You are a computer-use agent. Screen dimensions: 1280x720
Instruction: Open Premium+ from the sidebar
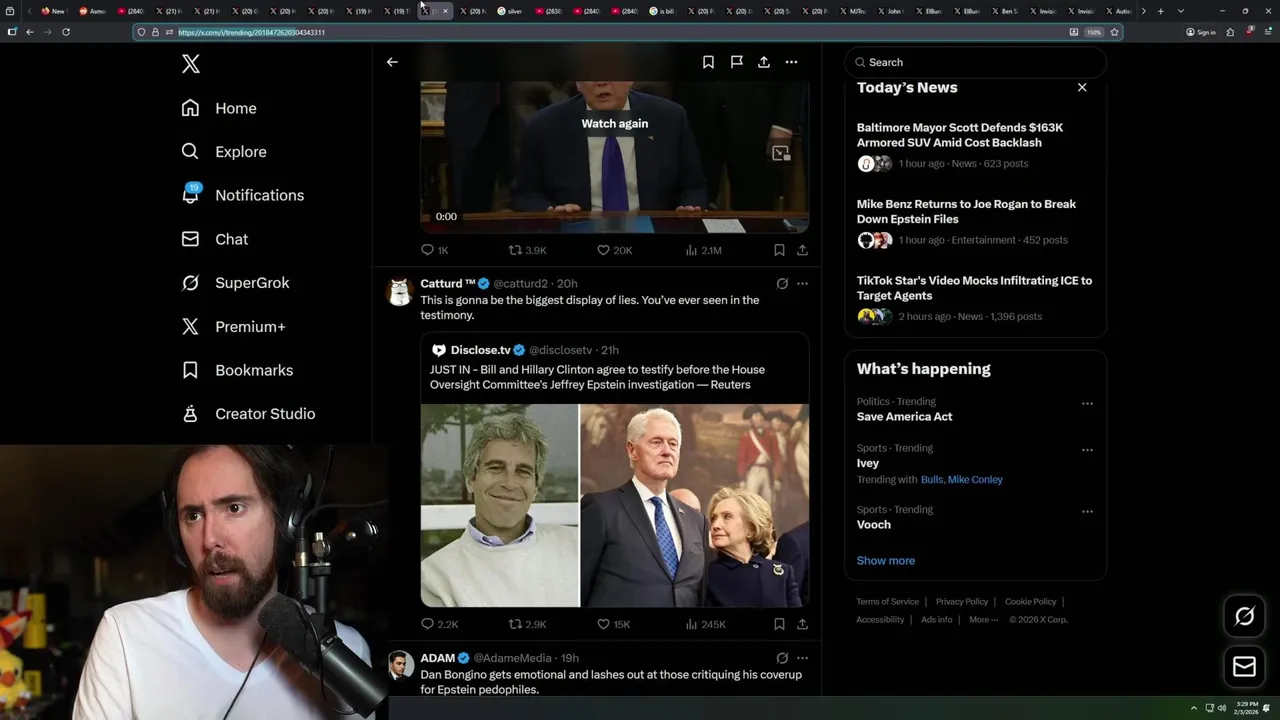tap(233, 326)
